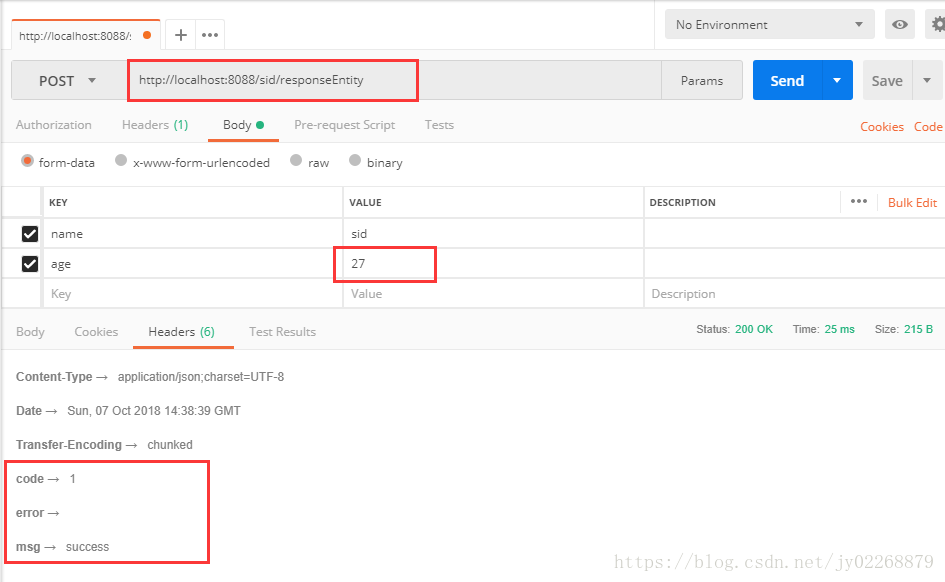Click DESCRIPTION column header
Image resolution: width=945 pixels, height=582 pixels.
pos(682,202)
